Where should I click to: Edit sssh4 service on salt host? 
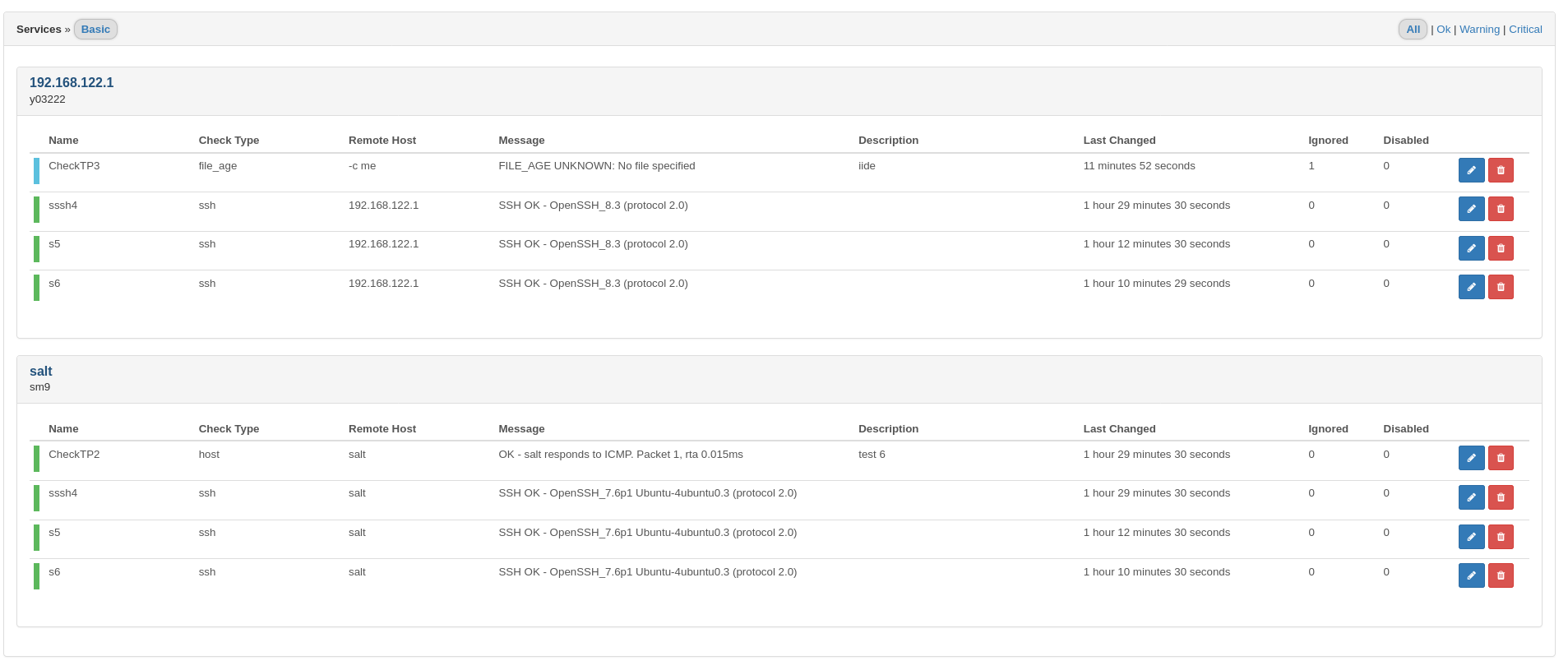(1471, 497)
